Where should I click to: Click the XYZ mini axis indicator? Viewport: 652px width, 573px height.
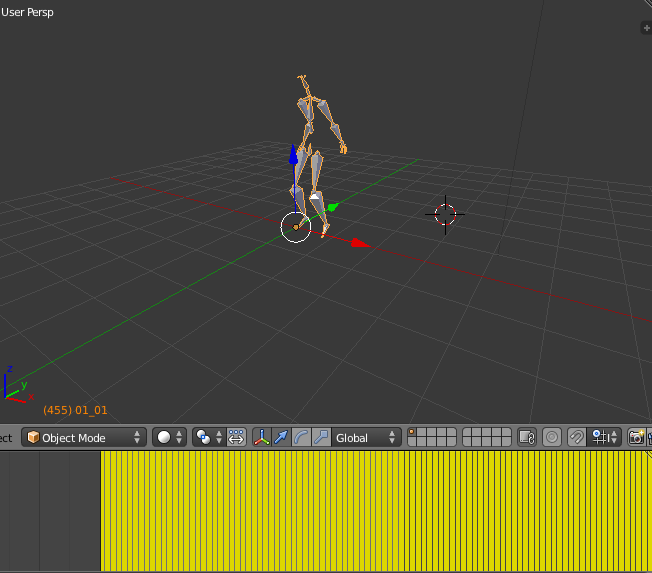[18, 385]
